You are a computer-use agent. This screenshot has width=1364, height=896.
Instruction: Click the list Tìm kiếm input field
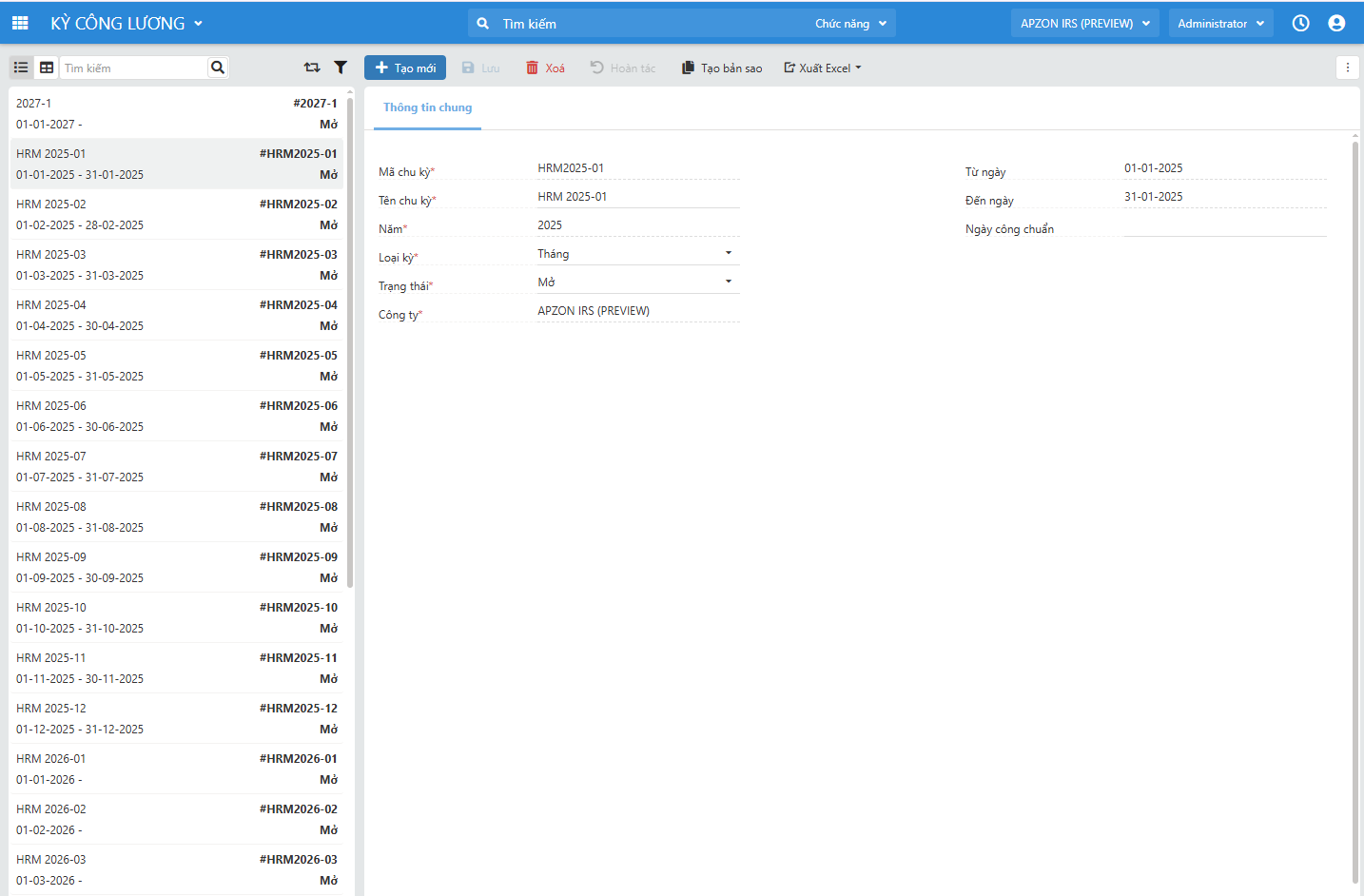[x=134, y=68]
